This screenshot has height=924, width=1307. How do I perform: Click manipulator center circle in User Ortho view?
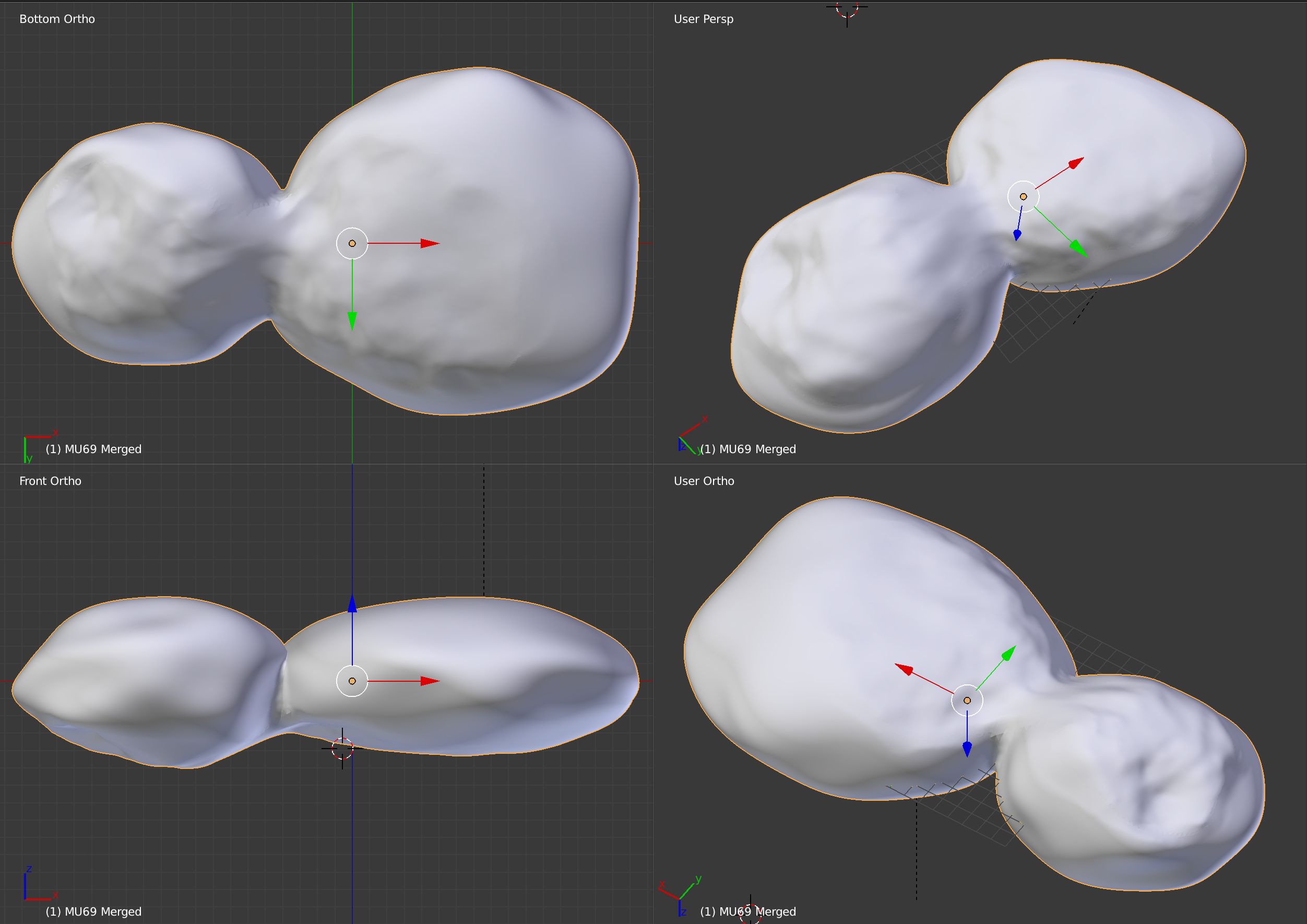tap(967, 701)
